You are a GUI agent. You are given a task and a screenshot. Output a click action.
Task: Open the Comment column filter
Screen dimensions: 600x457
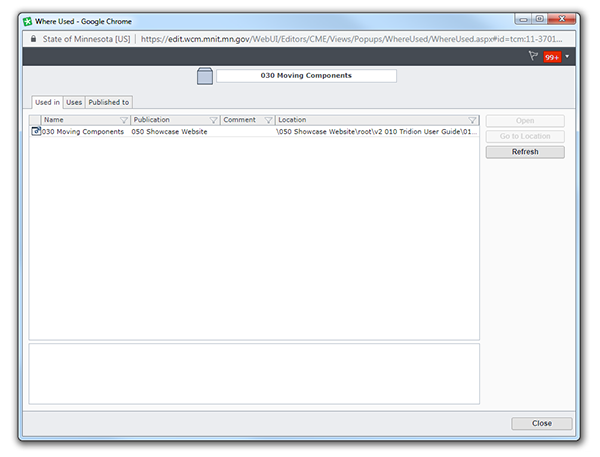pyautogui.click(x=268, y=120)
